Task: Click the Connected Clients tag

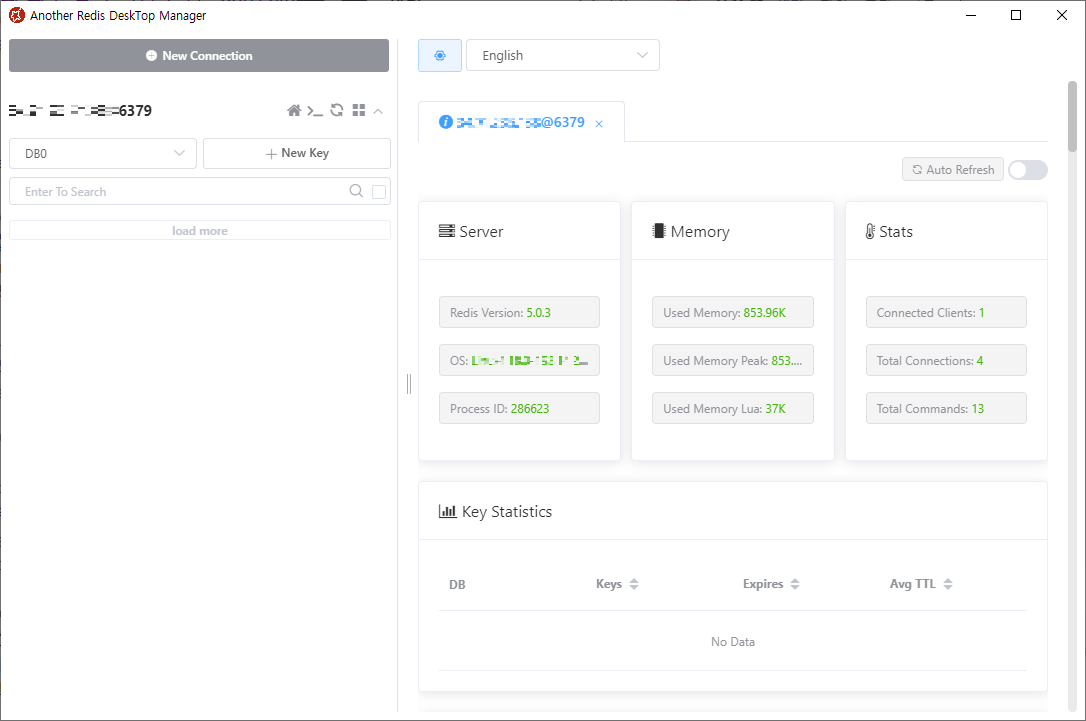Action: pyautogui.click(x=946, y=312)
